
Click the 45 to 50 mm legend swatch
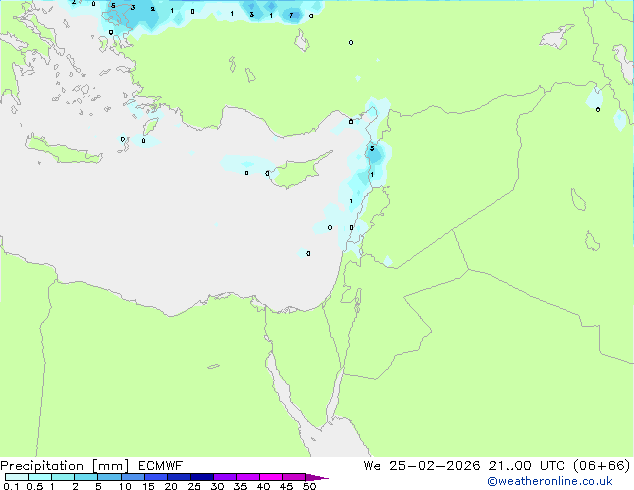pos(294,477)
